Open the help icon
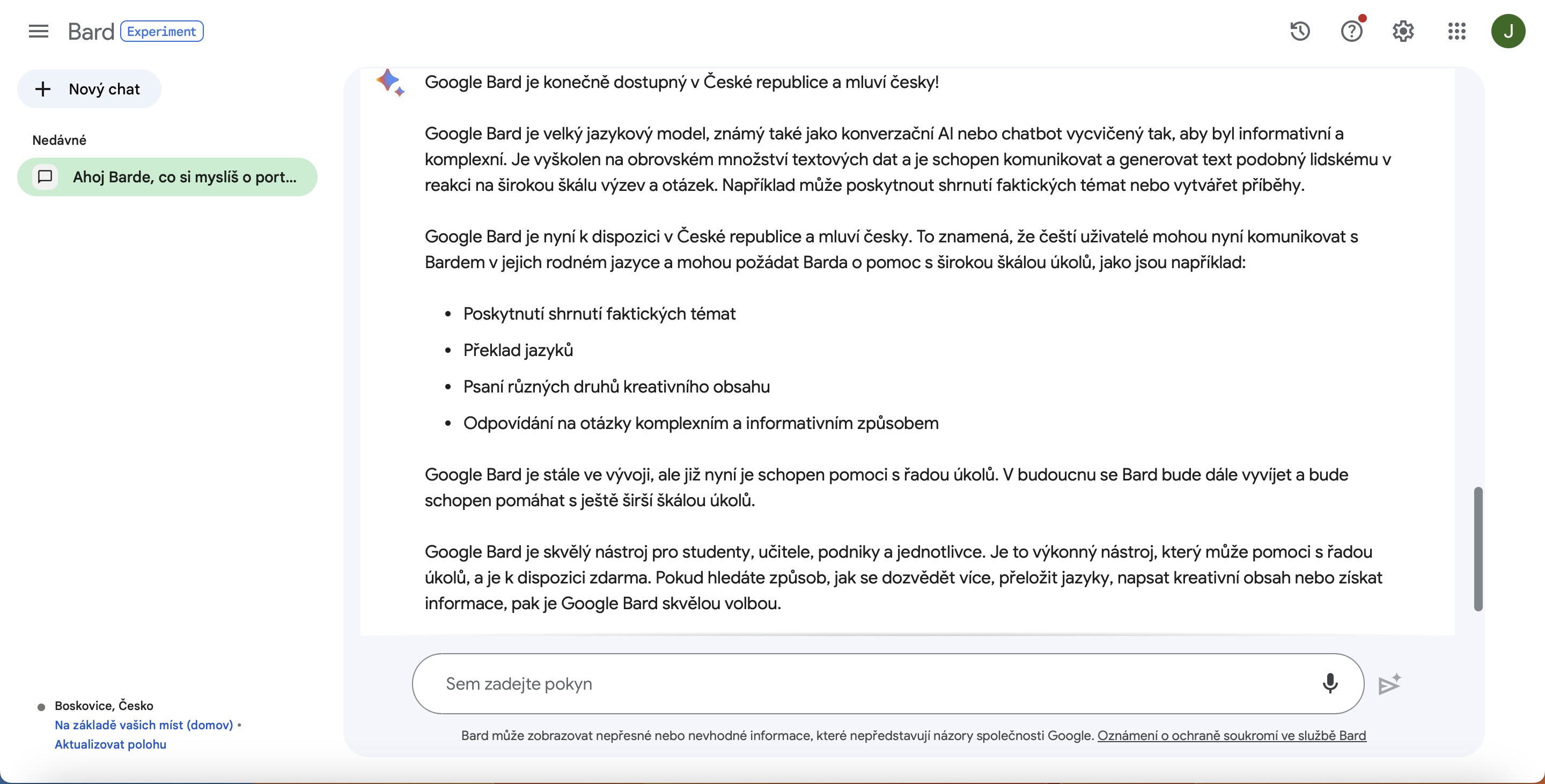Viewport: 1545px width, 784px height. pyautogui.click(x=1352, y=31)
